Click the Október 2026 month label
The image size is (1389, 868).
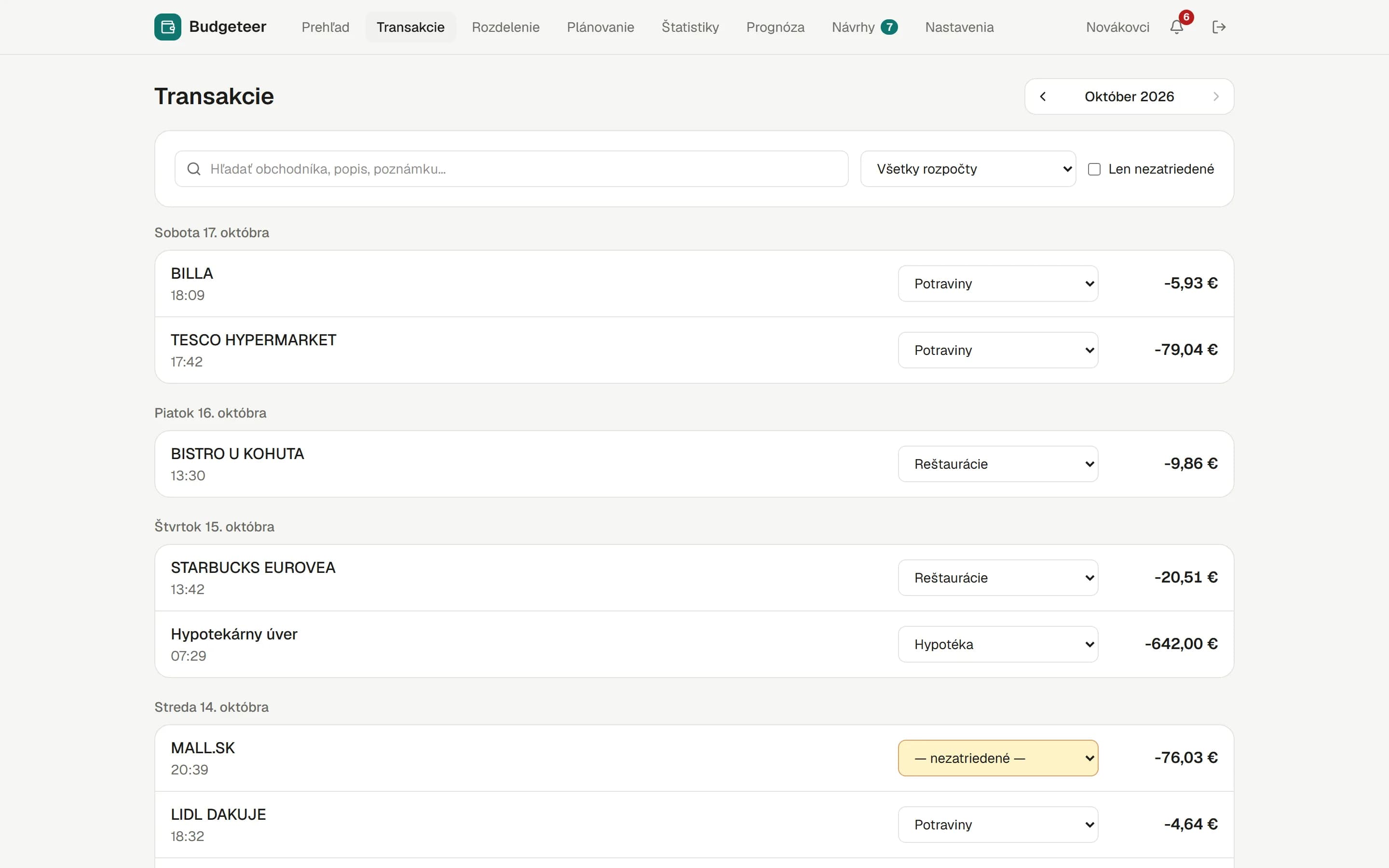coord(1129,96)
